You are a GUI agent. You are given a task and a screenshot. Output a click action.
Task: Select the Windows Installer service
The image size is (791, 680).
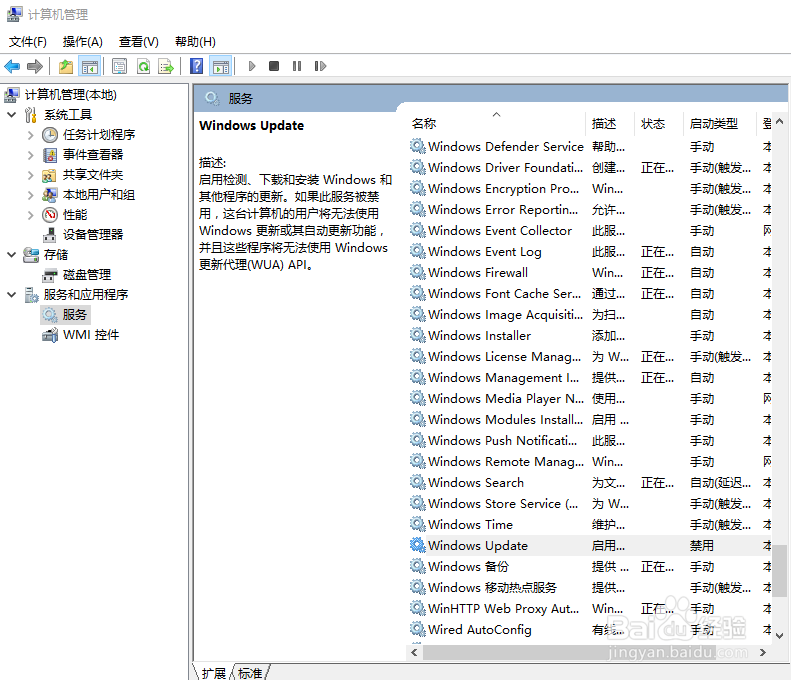point(479,335)
